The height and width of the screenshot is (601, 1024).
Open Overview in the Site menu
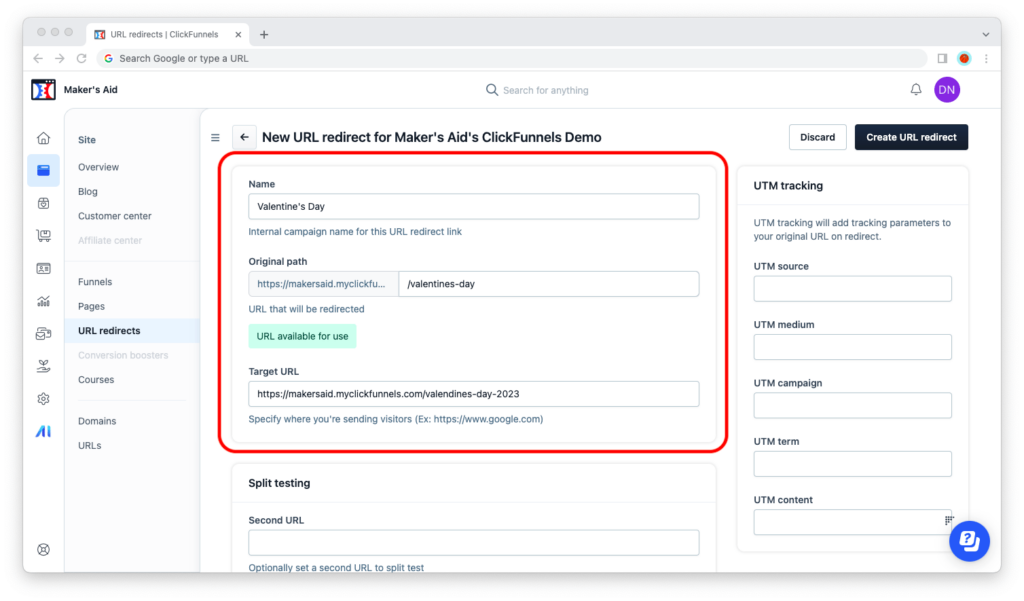click(99, 167)
